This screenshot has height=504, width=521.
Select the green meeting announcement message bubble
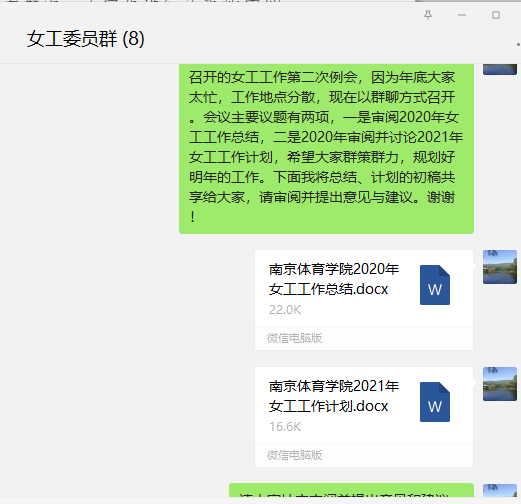pos(326,148)
